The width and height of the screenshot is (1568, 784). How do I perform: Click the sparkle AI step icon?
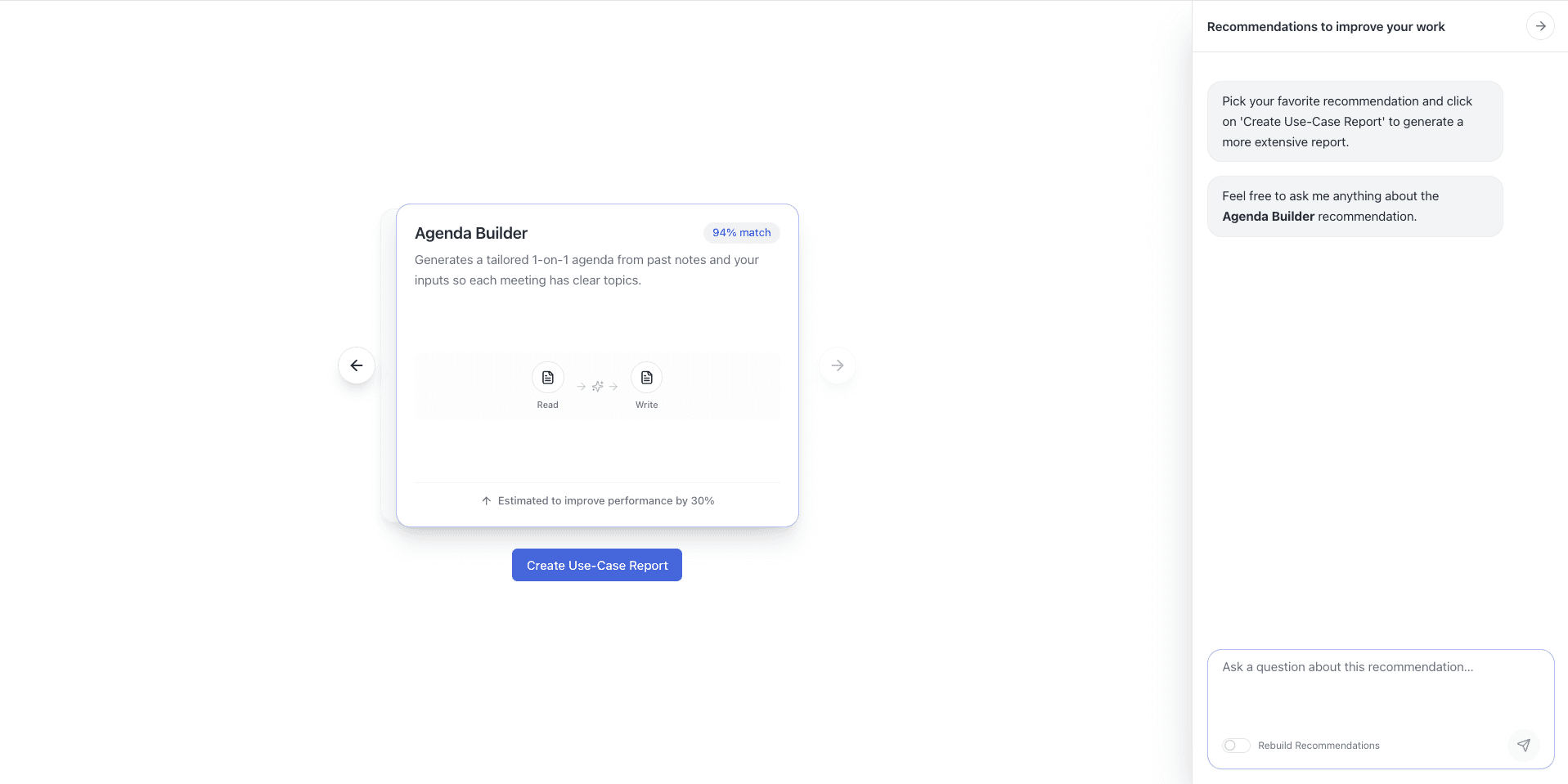coord(597,387)
